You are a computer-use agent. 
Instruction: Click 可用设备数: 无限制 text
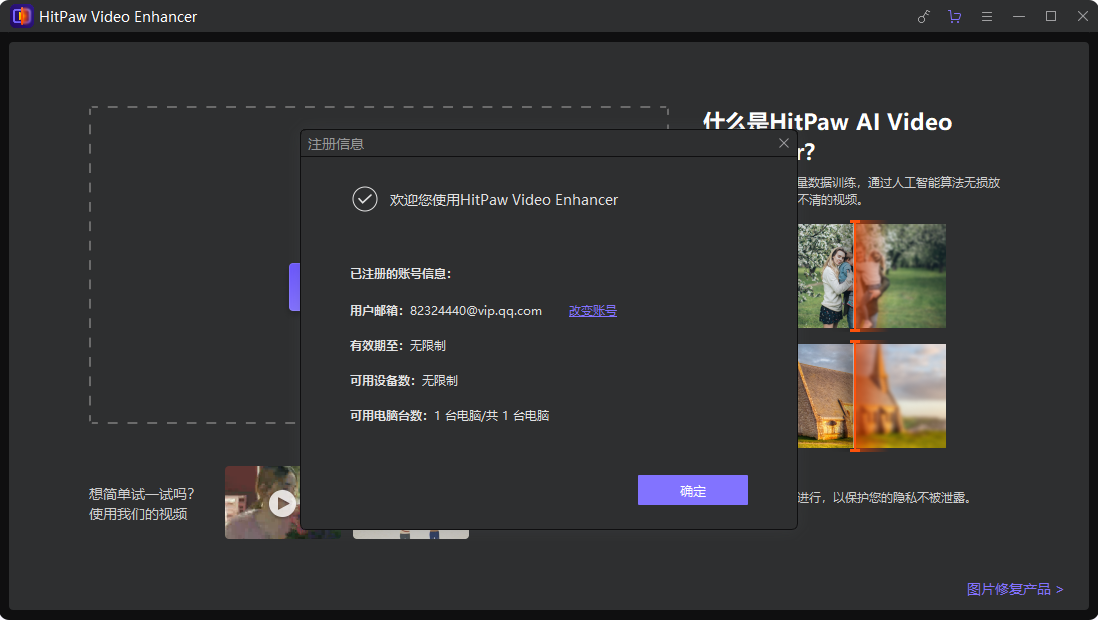pos(404,380)
